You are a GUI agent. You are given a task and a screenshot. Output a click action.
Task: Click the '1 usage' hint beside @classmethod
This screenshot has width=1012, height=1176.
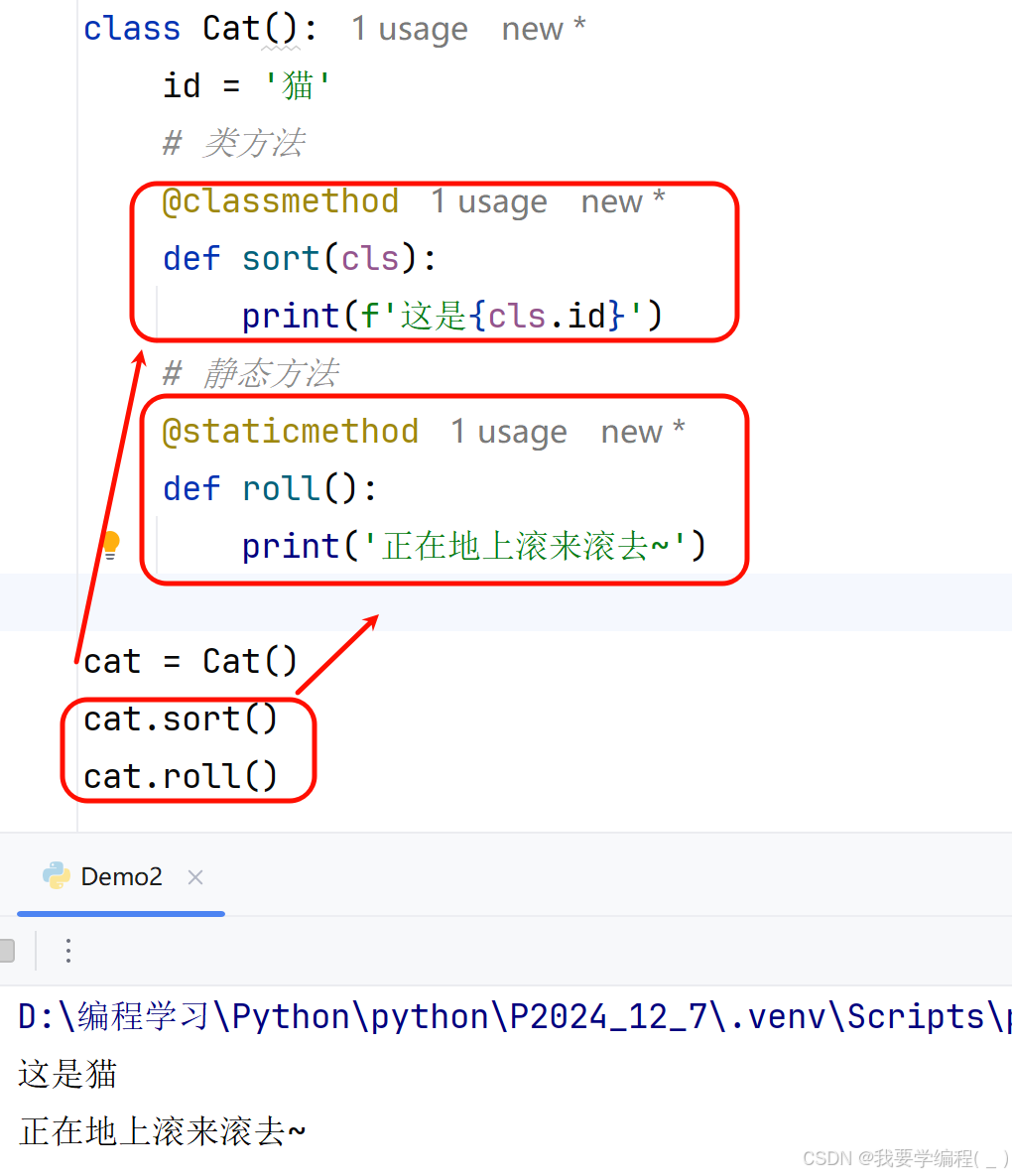[x=489, y=201]
